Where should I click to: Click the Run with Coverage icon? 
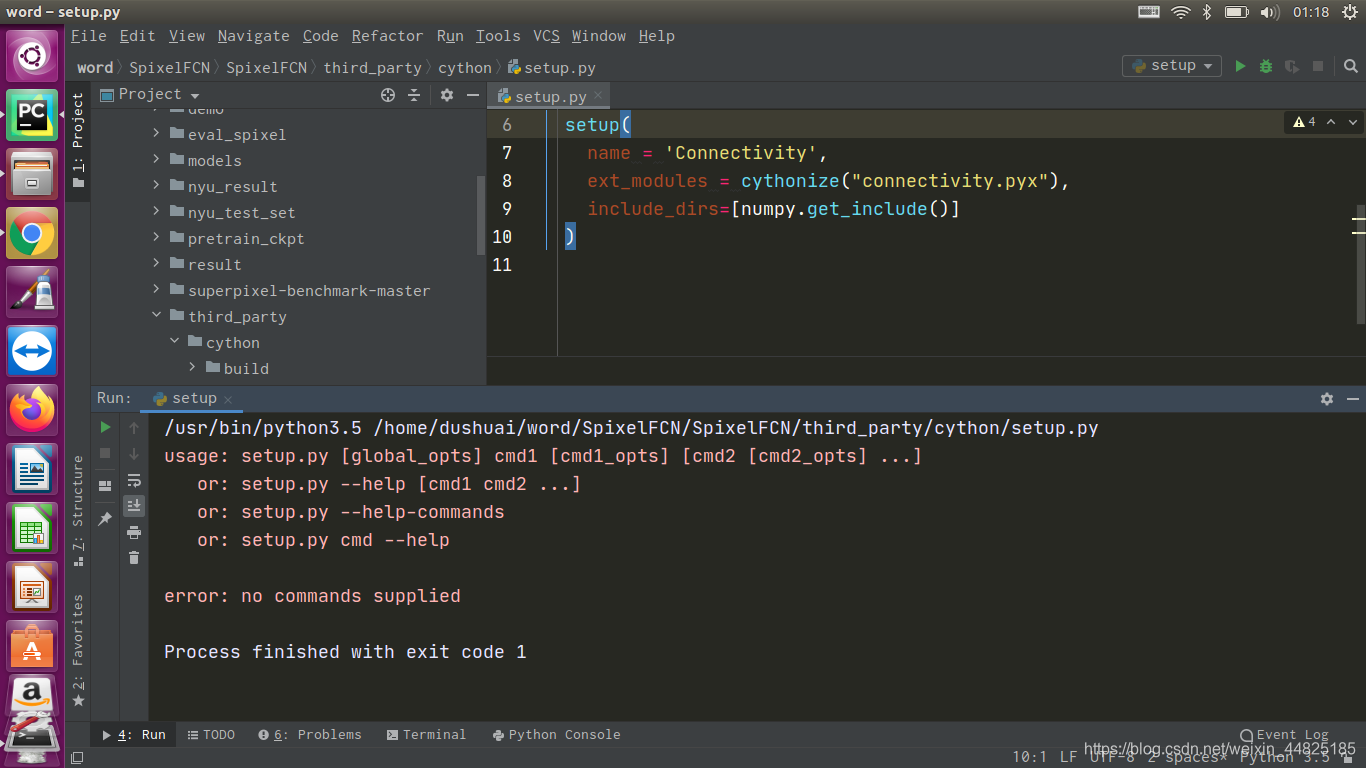(1292, 66)
